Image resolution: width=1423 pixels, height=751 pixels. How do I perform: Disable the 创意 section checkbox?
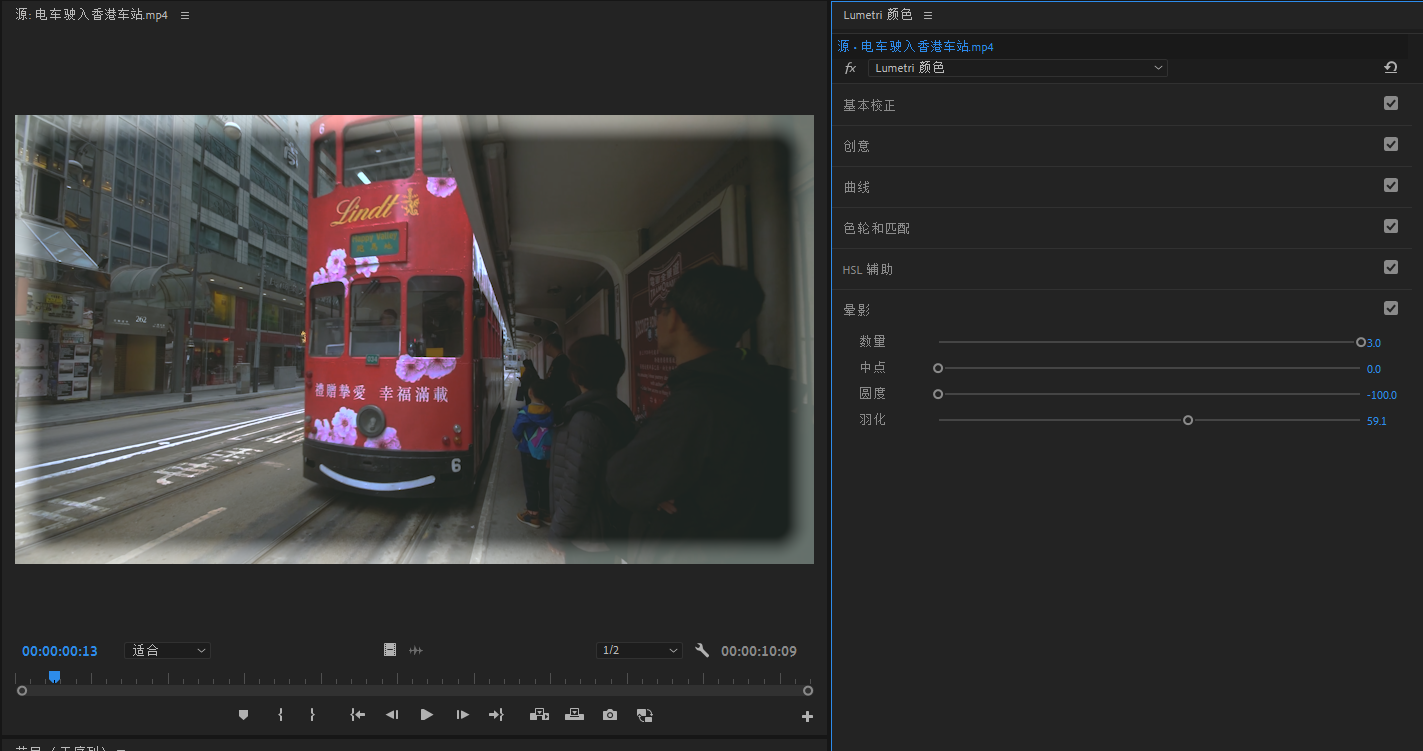1391,144
